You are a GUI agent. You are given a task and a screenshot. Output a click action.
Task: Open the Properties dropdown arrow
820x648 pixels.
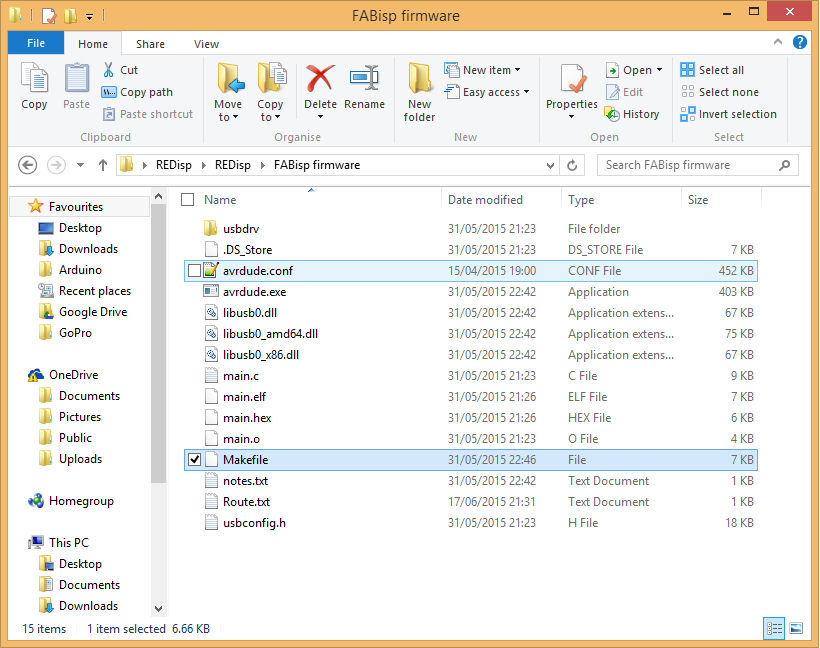tap(571, 117)
